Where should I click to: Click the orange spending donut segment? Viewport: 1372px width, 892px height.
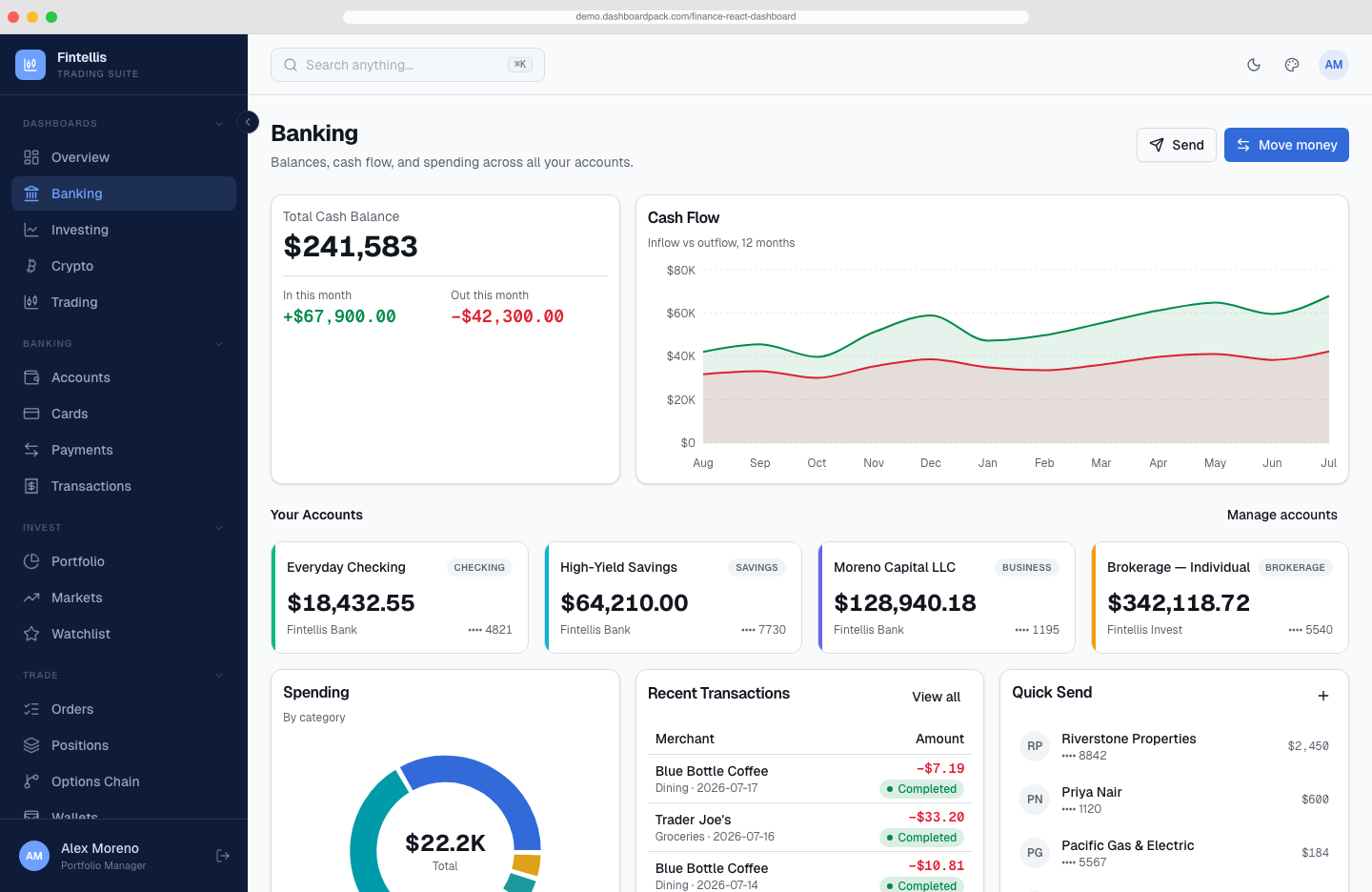(526, 864)
